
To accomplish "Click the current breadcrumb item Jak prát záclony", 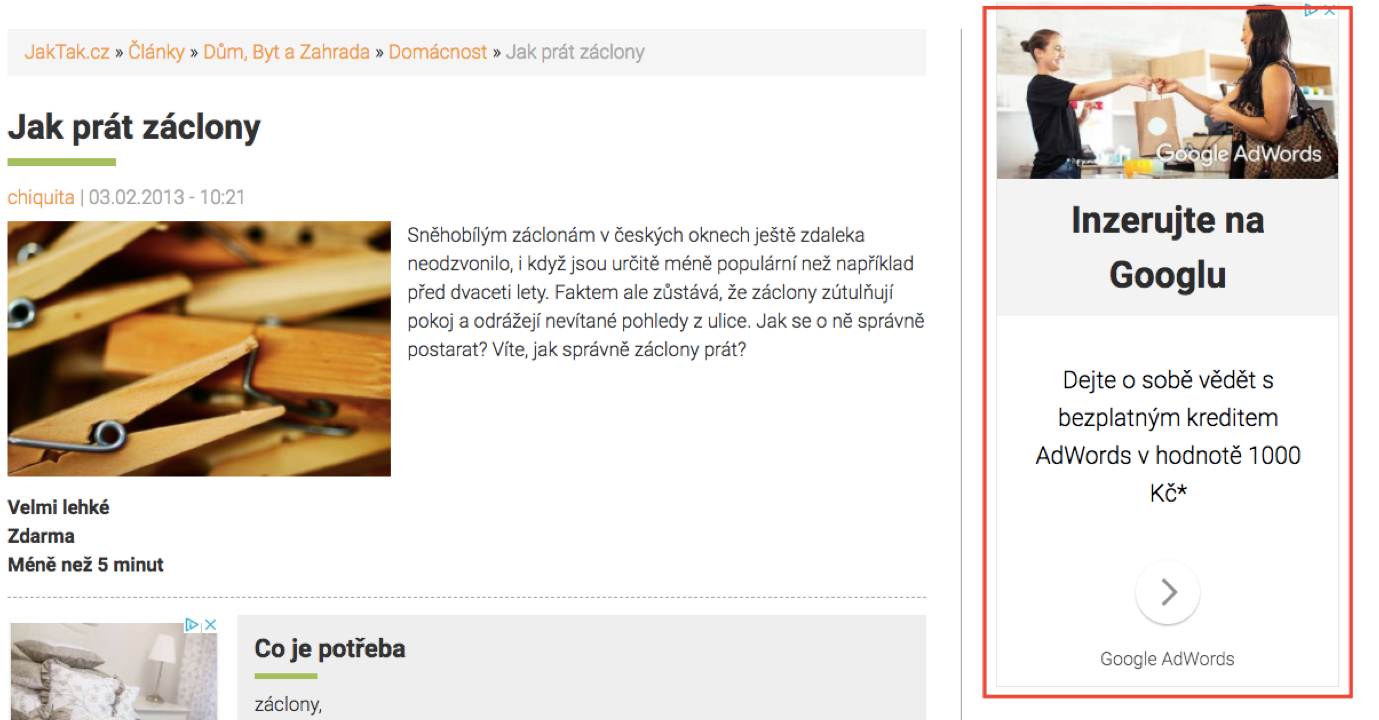I will 575,52.
